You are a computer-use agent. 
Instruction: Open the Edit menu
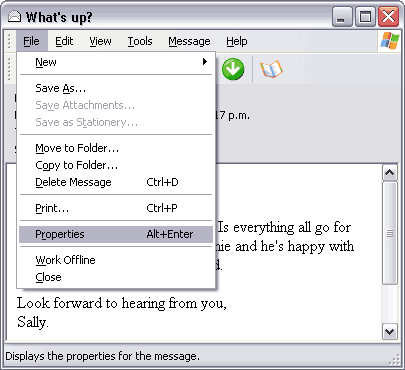click(x=64, y=41)
